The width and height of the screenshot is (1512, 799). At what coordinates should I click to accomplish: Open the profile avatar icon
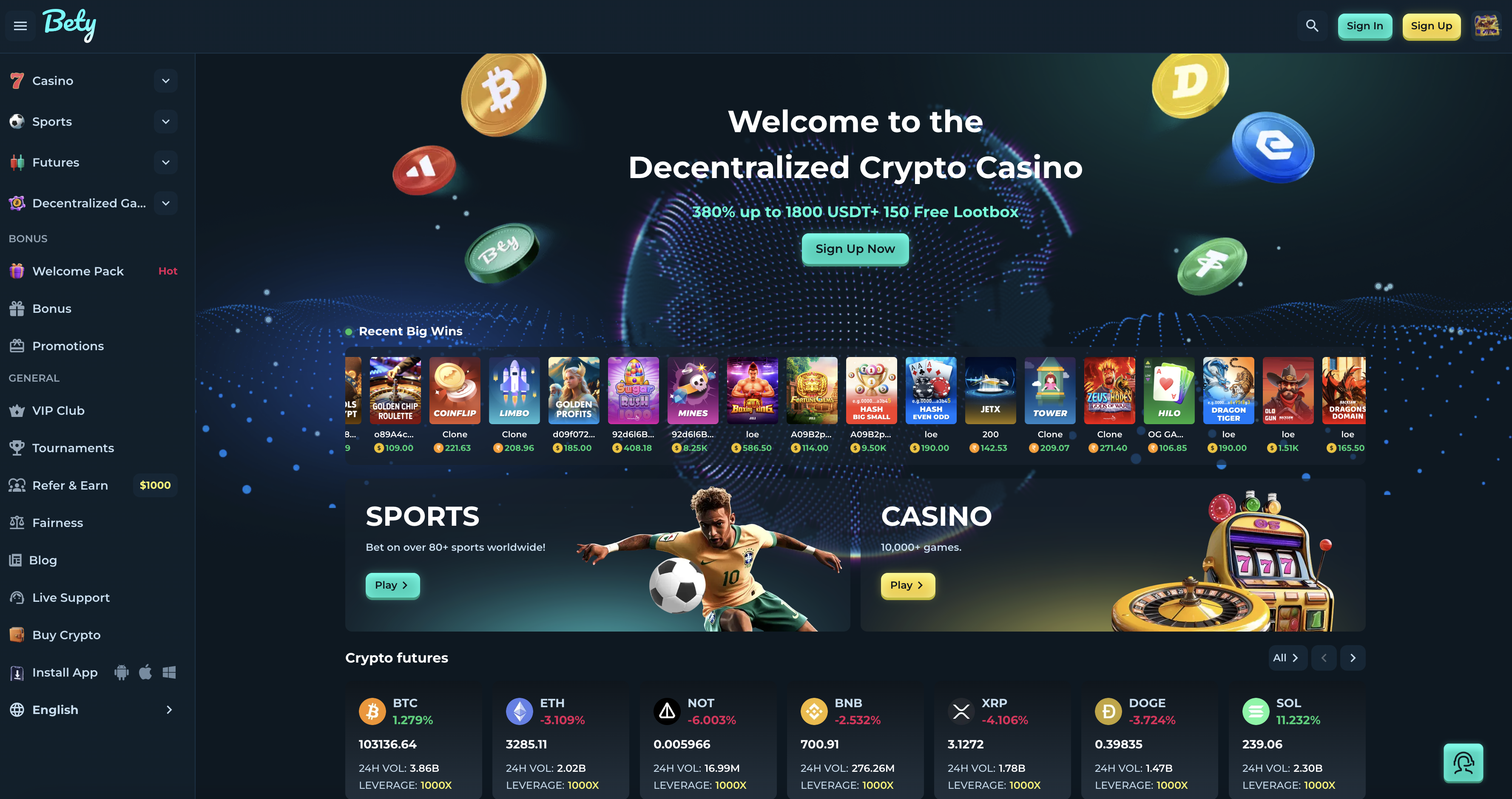1487,26
